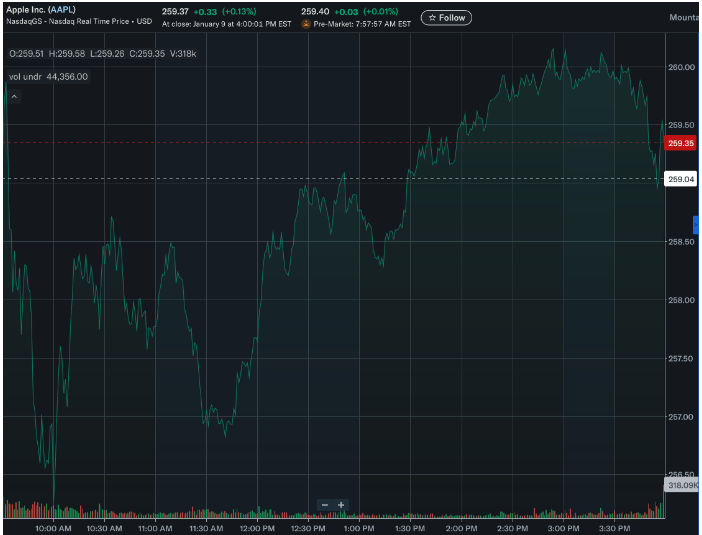Image resolution: width=702 pixels, height=535 pixels.
Task: Collapse the indicator legend with the chevron
Action: pyautogui.click(x=15, y=96)
